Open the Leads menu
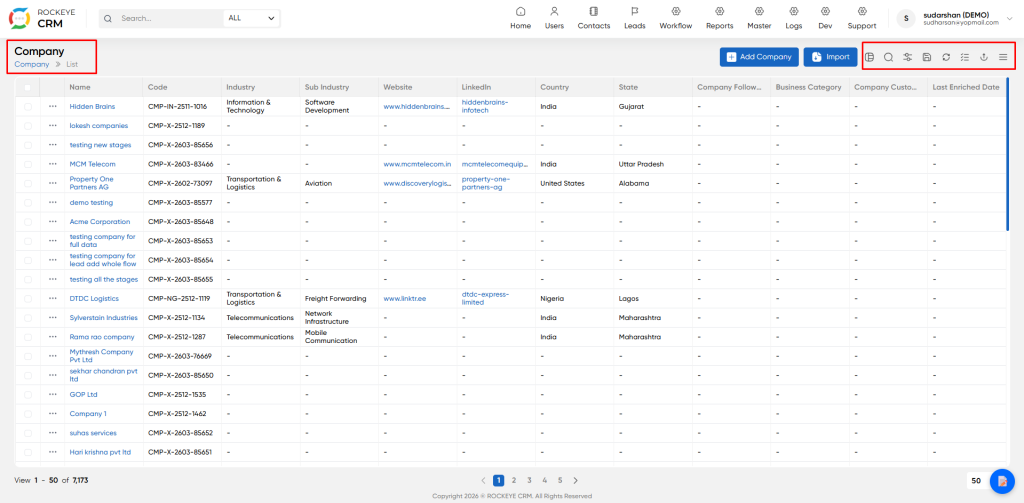Image resolution: width=1024 pixels, height=503 pixels. 635,18
